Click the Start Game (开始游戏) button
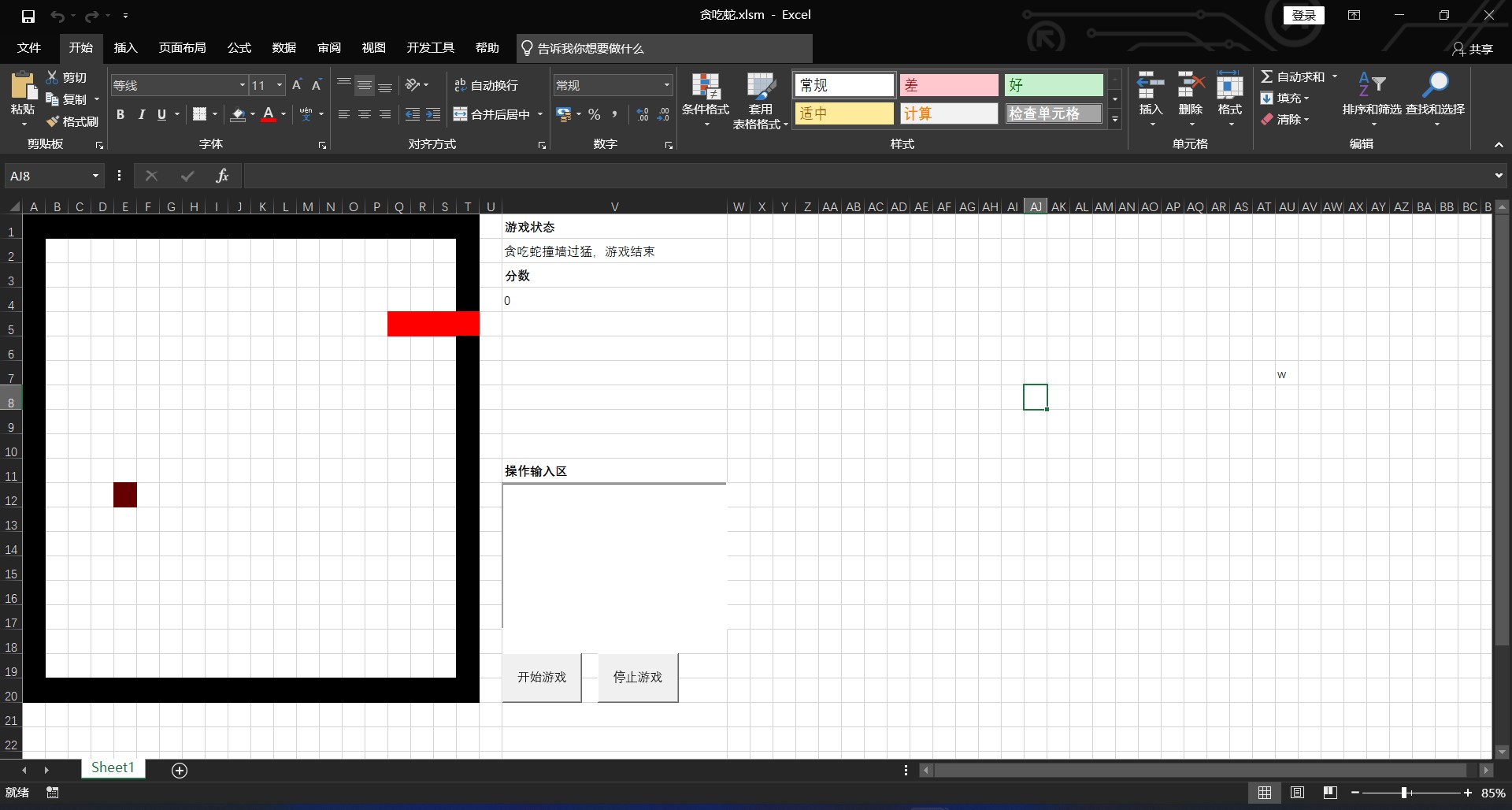 click(x=542, y=677)
